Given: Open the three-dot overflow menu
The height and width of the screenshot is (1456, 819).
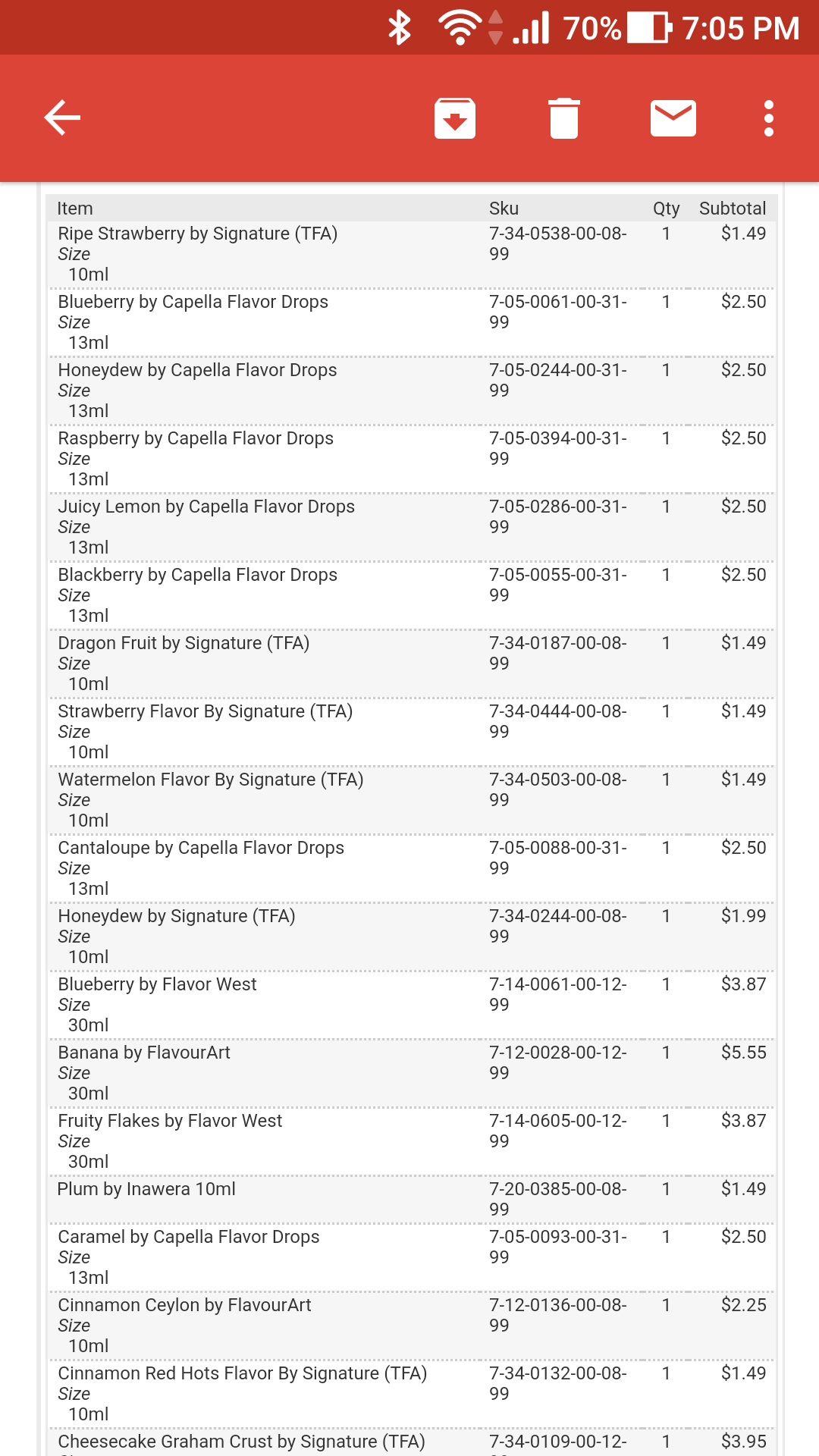Looking at the screenshot, I should (769, 118).
